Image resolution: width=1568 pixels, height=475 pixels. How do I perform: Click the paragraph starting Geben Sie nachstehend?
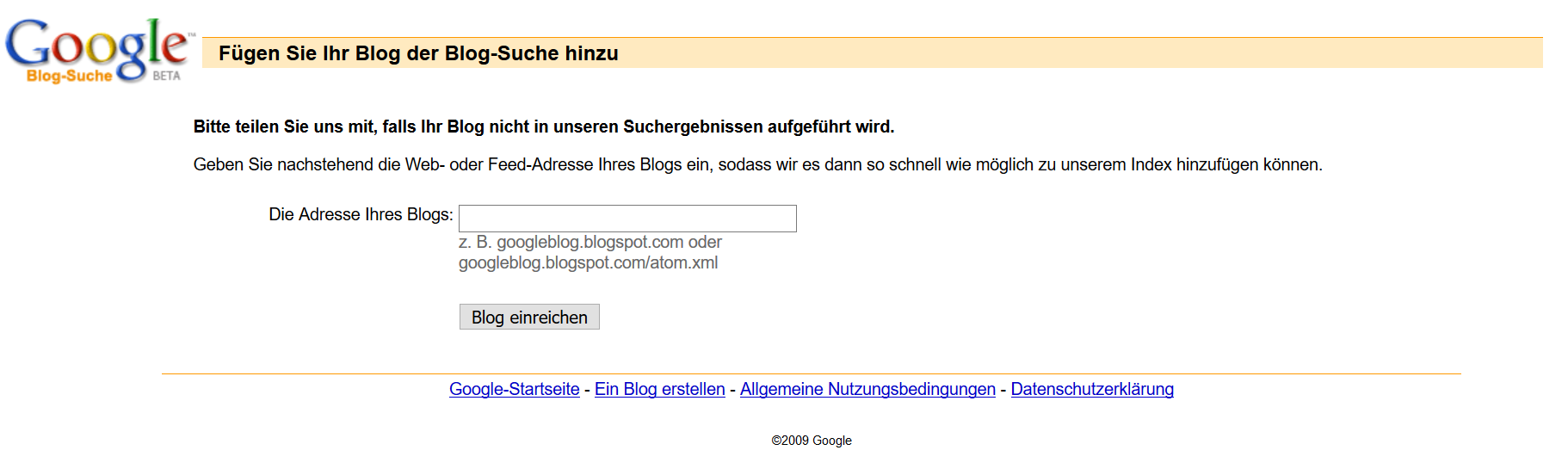(x=758, y=164)
